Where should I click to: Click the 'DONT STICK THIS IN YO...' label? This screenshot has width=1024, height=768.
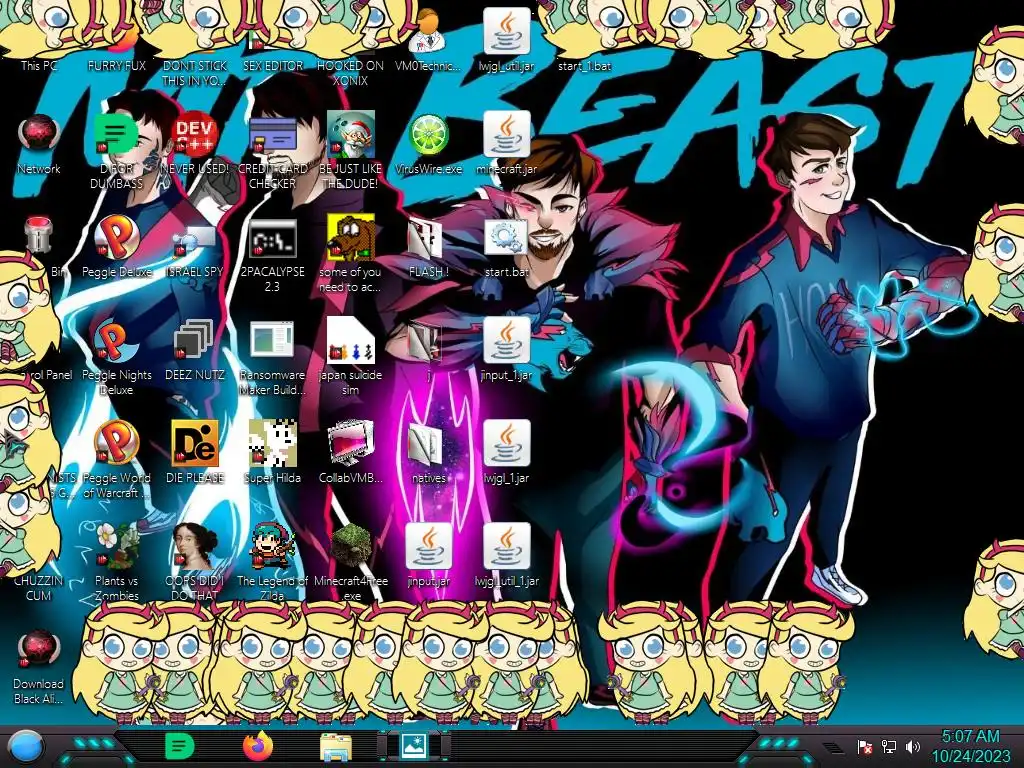point(195,72)
